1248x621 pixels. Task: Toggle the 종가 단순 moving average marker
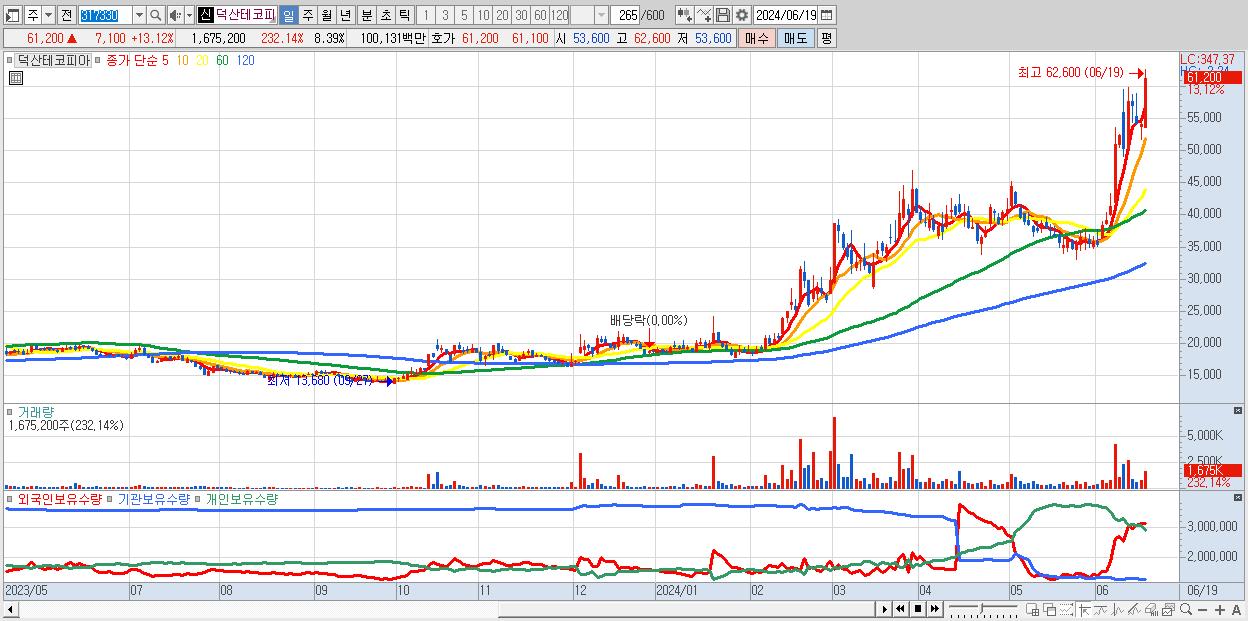pos(99,60)
